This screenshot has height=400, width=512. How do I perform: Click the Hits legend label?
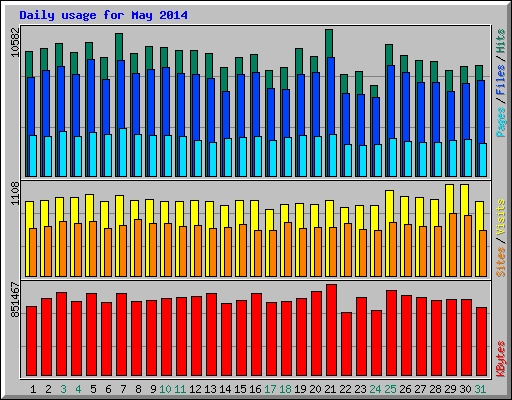point(500,41)
